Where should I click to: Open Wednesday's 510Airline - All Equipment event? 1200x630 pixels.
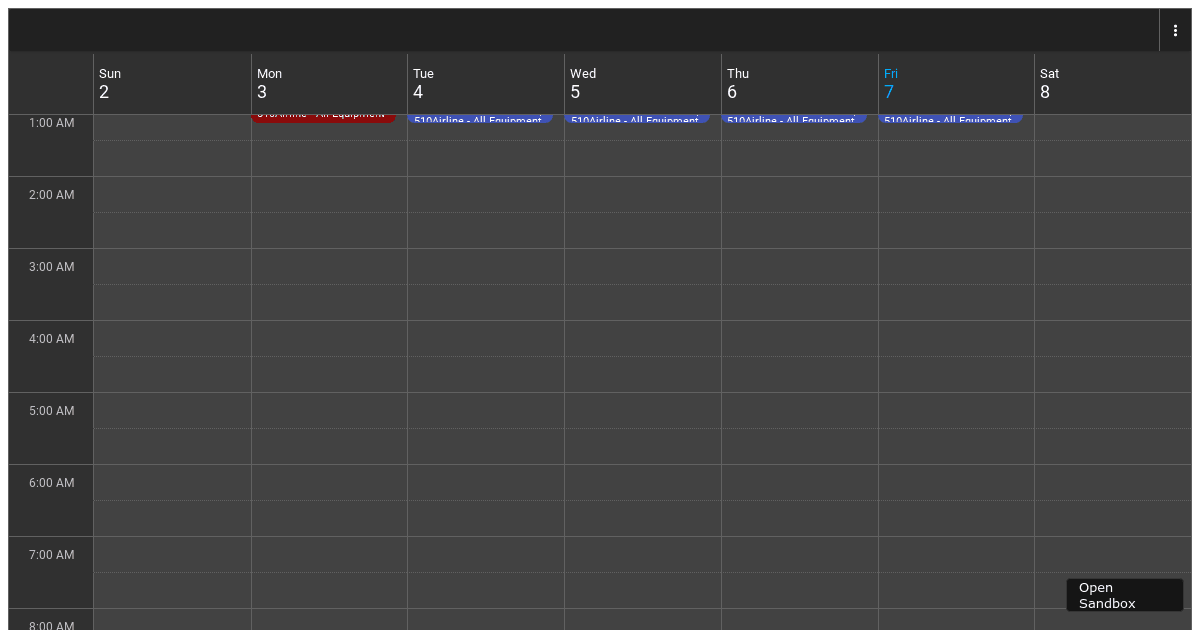tap(640, 120)
